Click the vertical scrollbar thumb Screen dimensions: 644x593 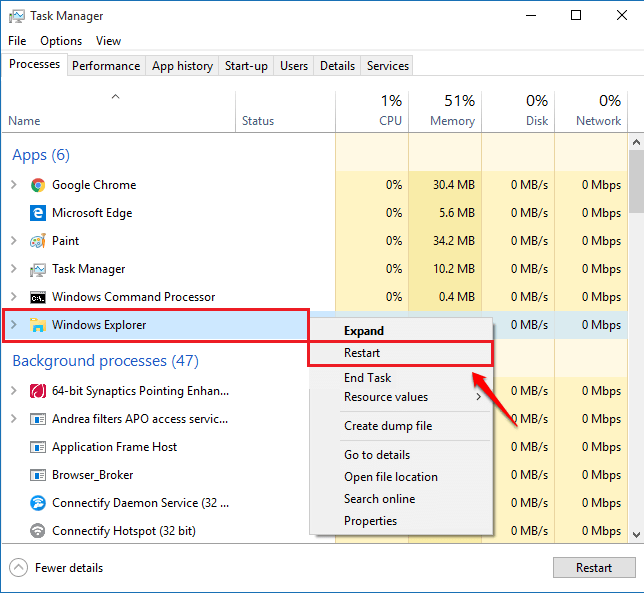click(x=636, y=182)
